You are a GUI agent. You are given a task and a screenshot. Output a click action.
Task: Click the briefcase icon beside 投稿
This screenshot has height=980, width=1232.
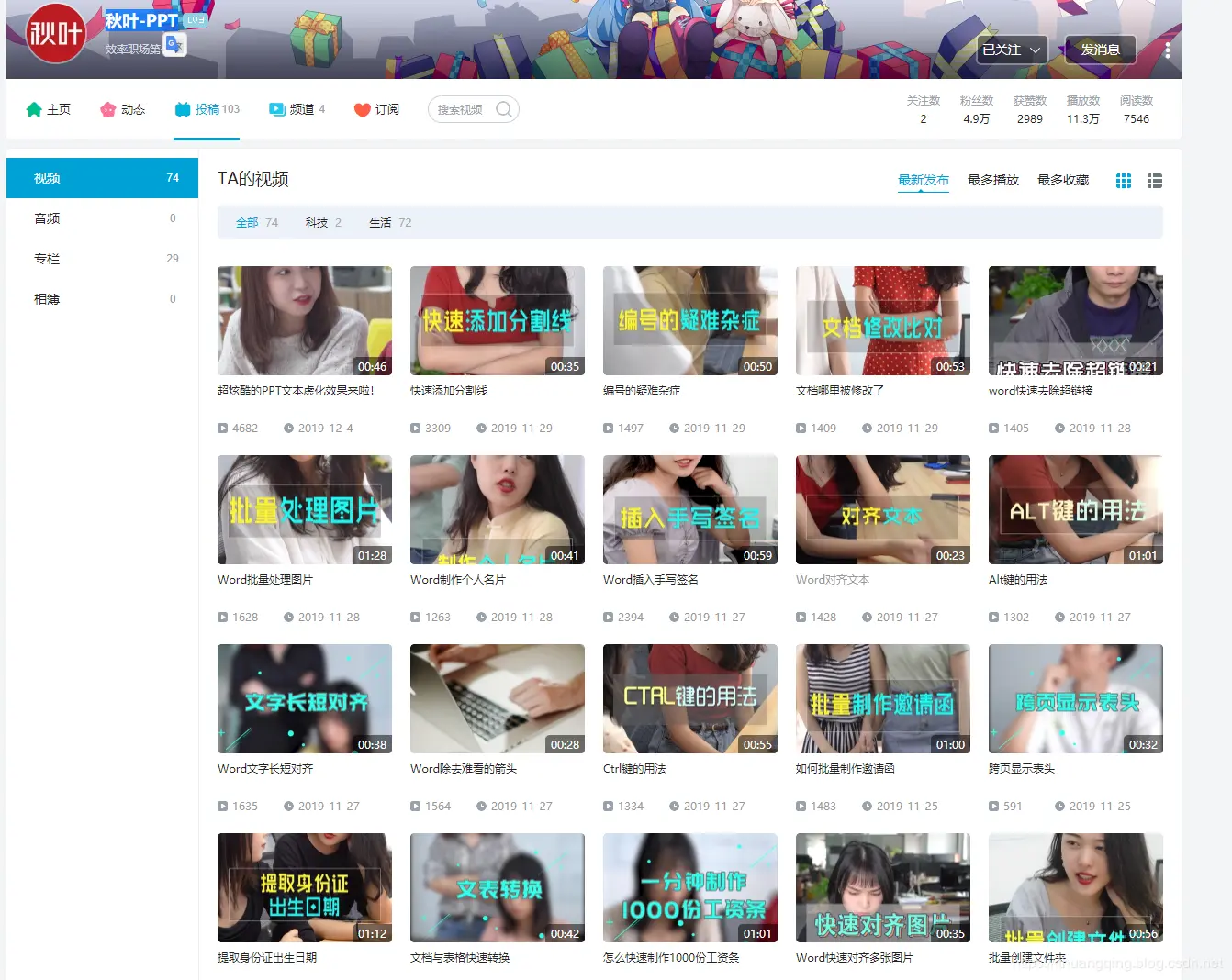(x=183, y=108)
